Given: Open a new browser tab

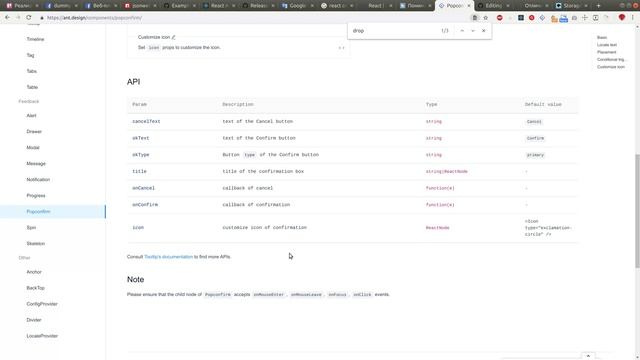Looking at the screenshot, I should tap(598, 6).
